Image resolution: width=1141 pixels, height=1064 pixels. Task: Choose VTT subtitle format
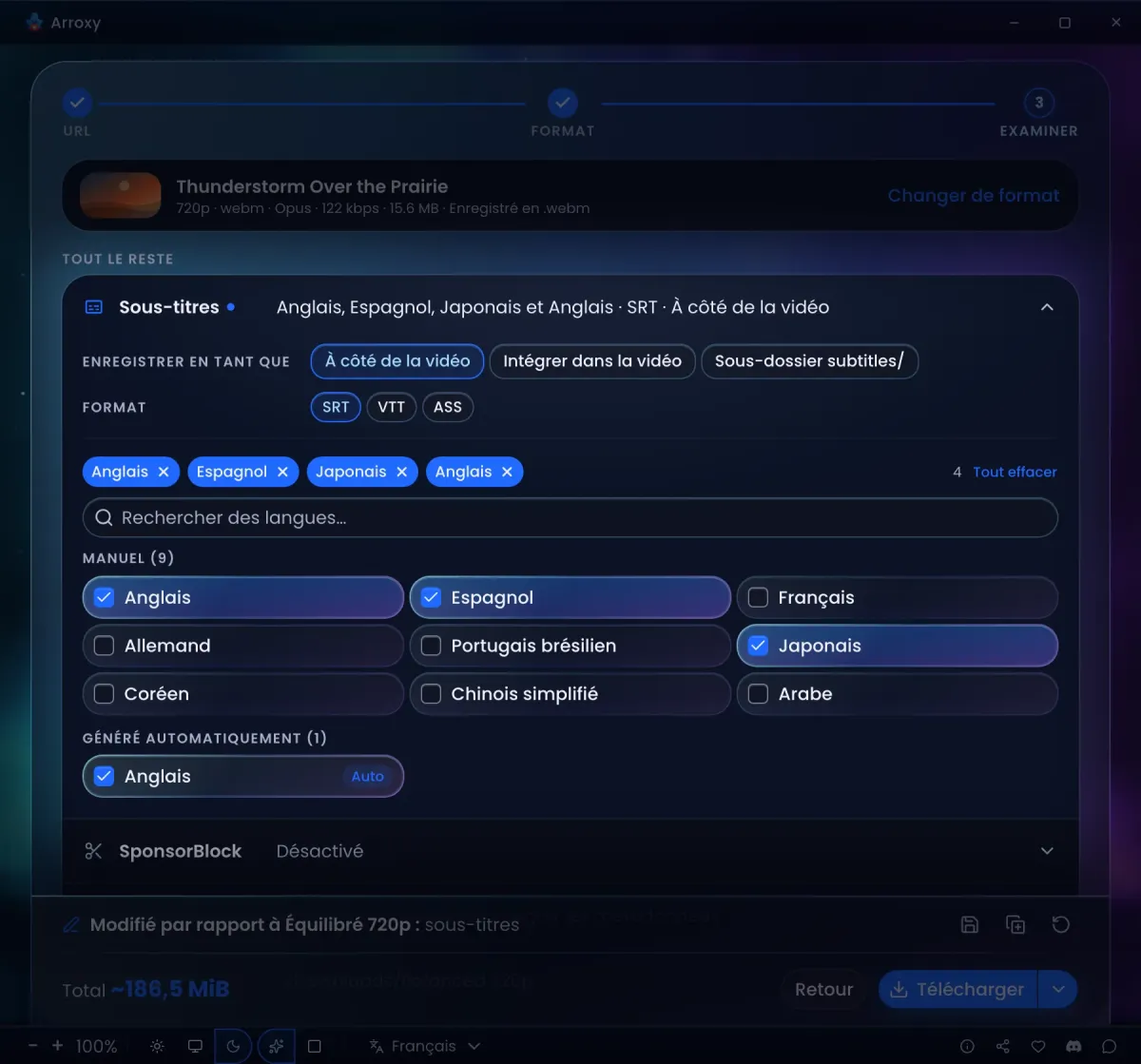click(391, 407)
